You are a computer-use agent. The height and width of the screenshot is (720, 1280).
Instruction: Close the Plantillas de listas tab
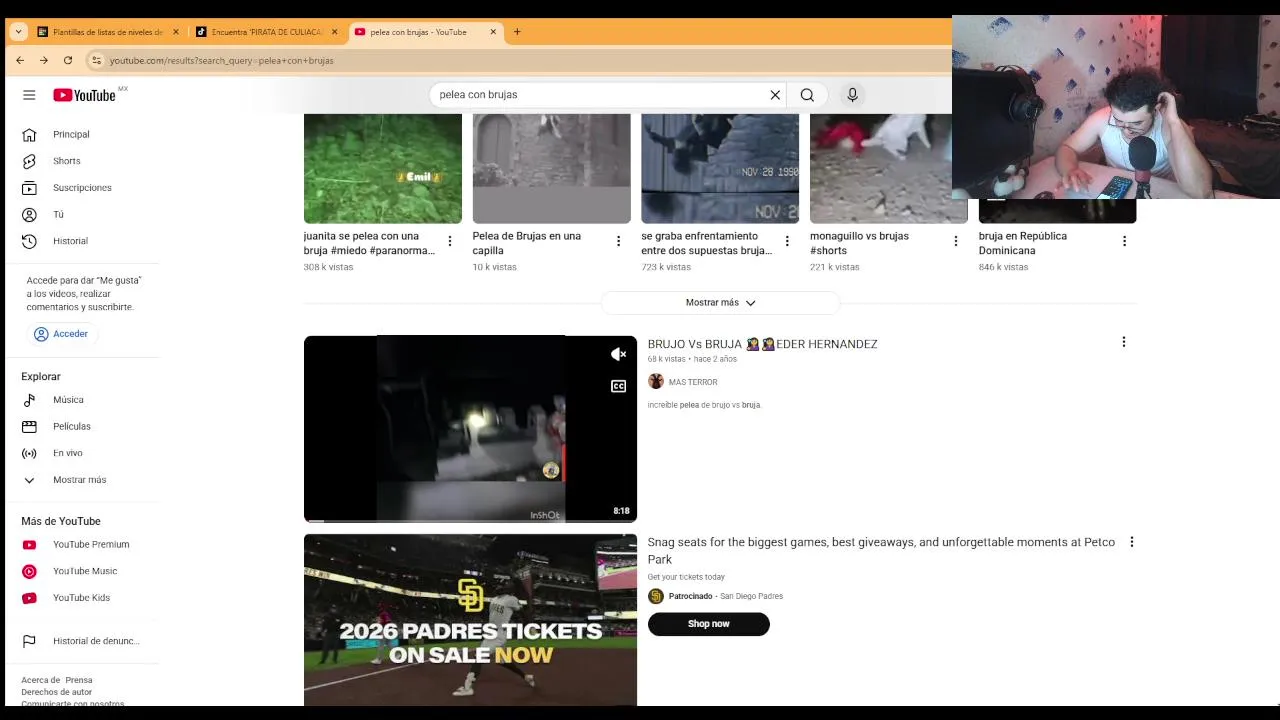176,32
